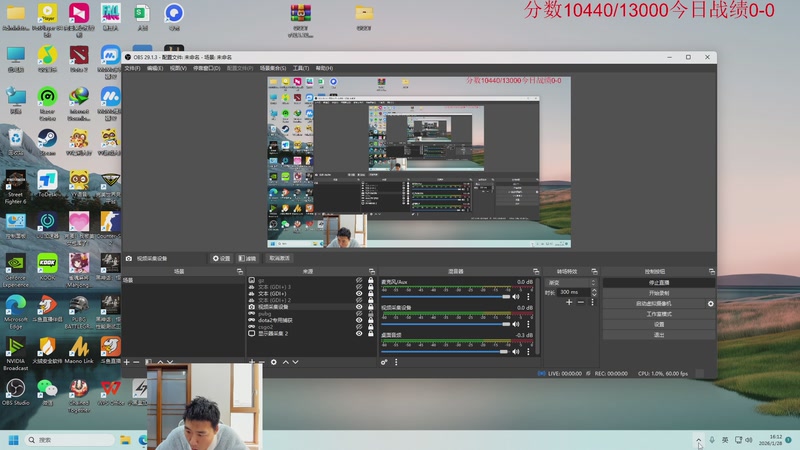Click 停止直播 stop streaming button

coord(659,283)
